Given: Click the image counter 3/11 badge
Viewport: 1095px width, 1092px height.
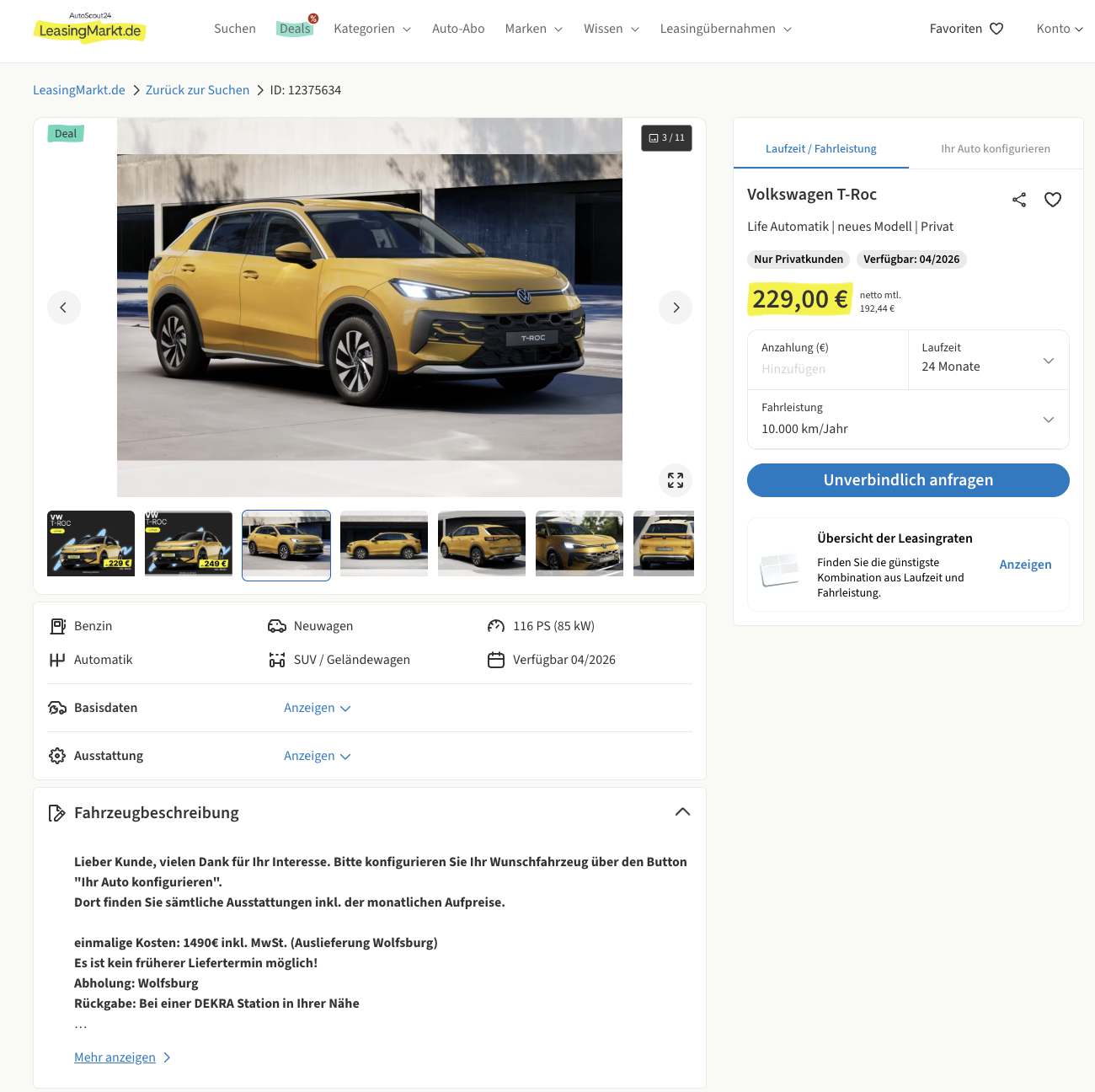Looking at the screenshot, I should coord(666,138).
